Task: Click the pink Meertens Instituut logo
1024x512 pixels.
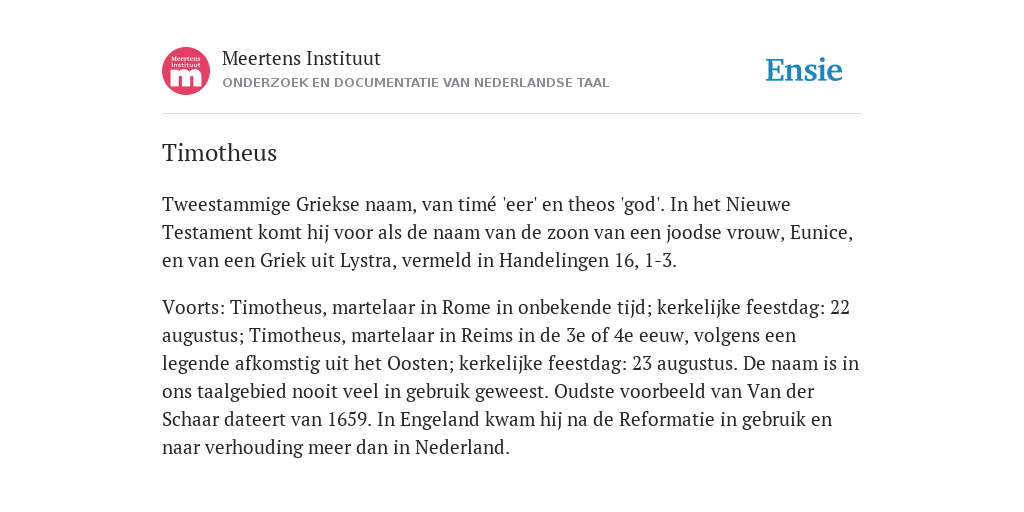Action: pos(186,71)
